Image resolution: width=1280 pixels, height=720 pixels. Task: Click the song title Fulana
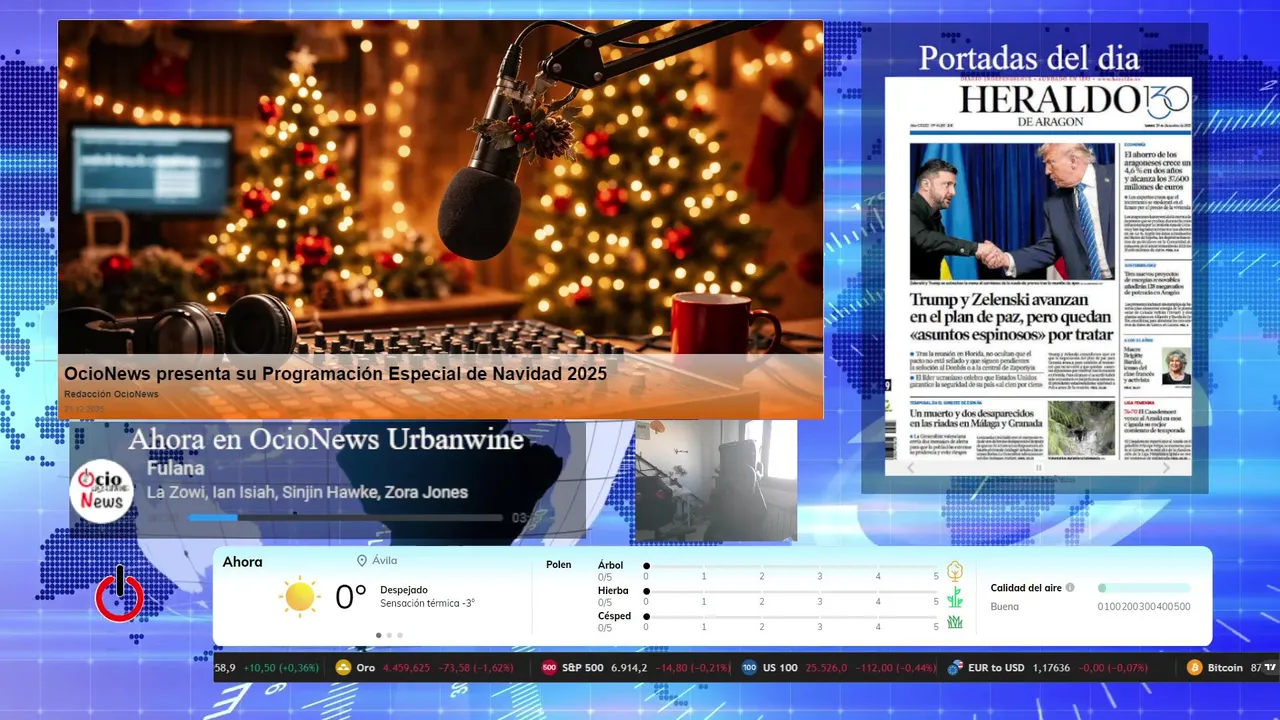click(x=175, y=468)
